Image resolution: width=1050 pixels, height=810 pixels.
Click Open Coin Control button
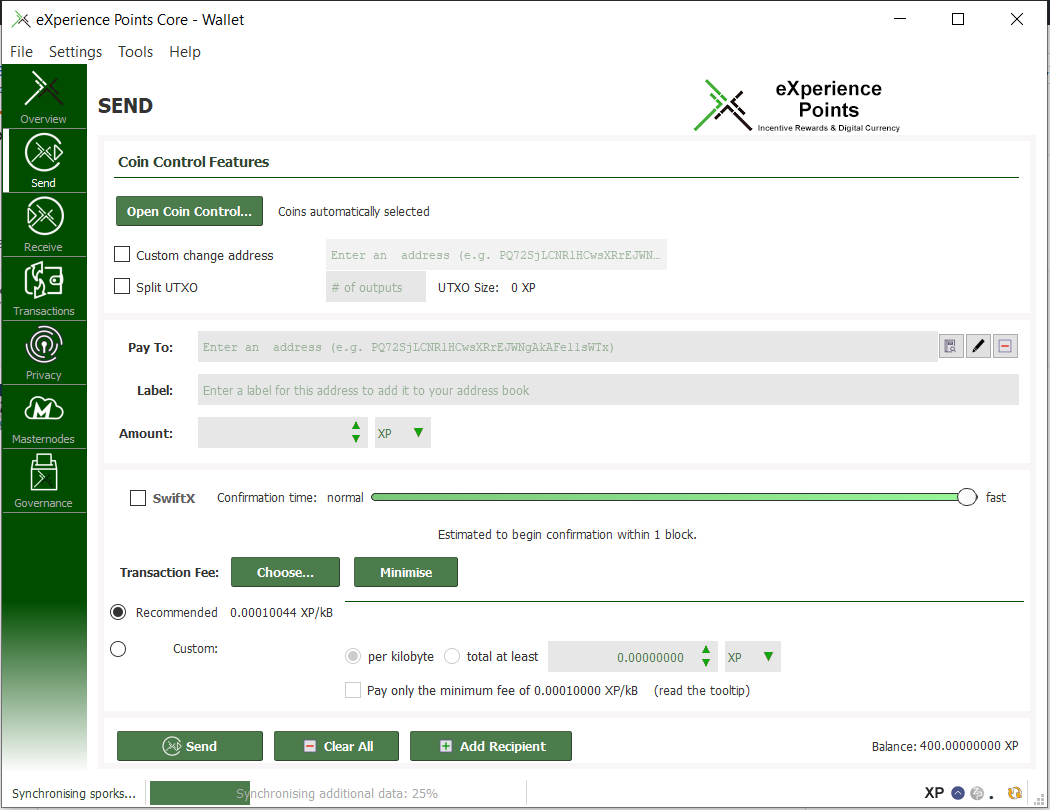click(x=190, y=211)
